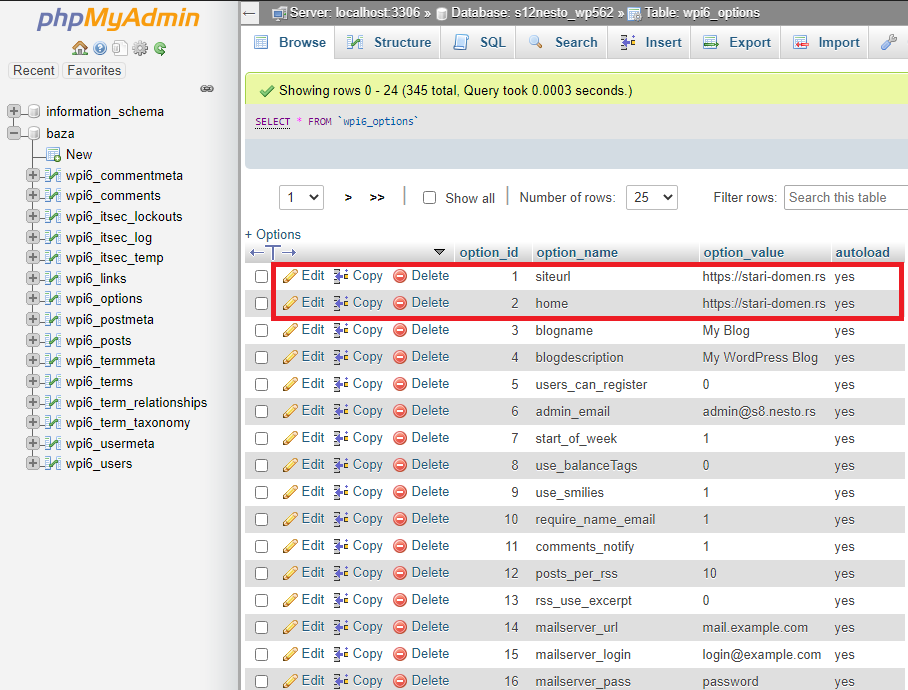Click the documents icon beside the gear
908x690 pixels.
[x=120, y=48]
